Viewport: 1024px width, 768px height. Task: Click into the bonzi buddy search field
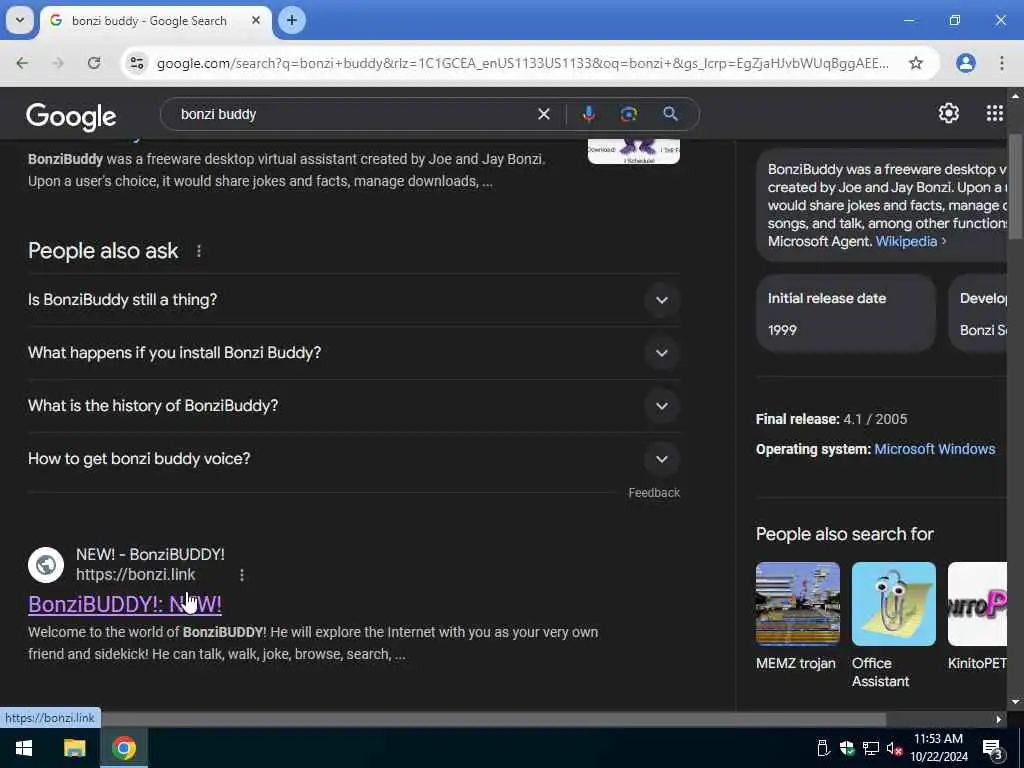[x=353, y=114]
